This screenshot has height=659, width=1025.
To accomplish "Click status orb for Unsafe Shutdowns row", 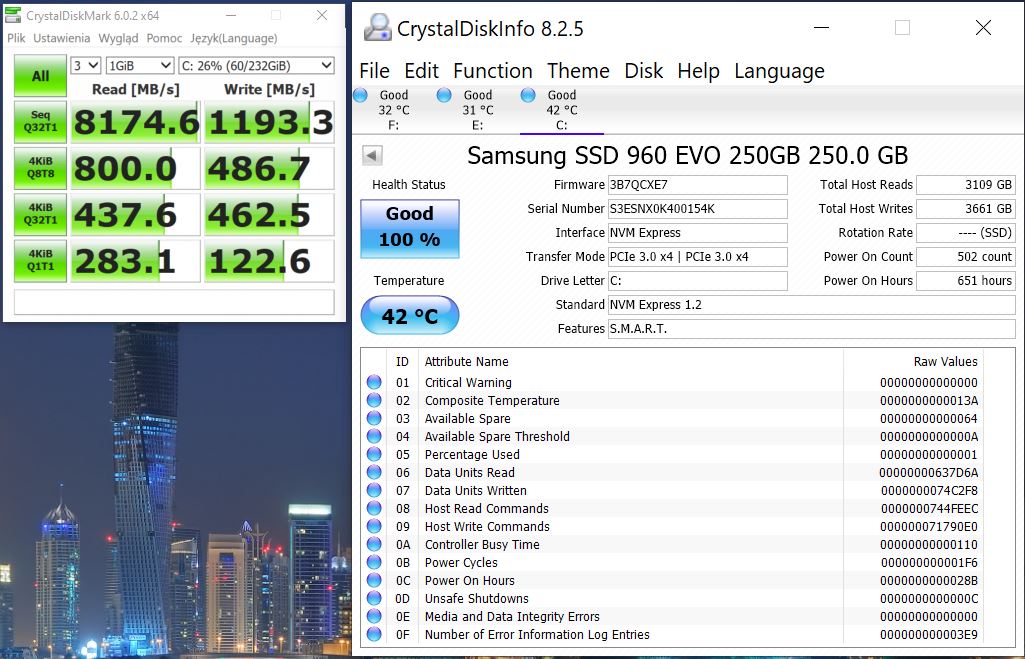I will [x=374, y=598].
